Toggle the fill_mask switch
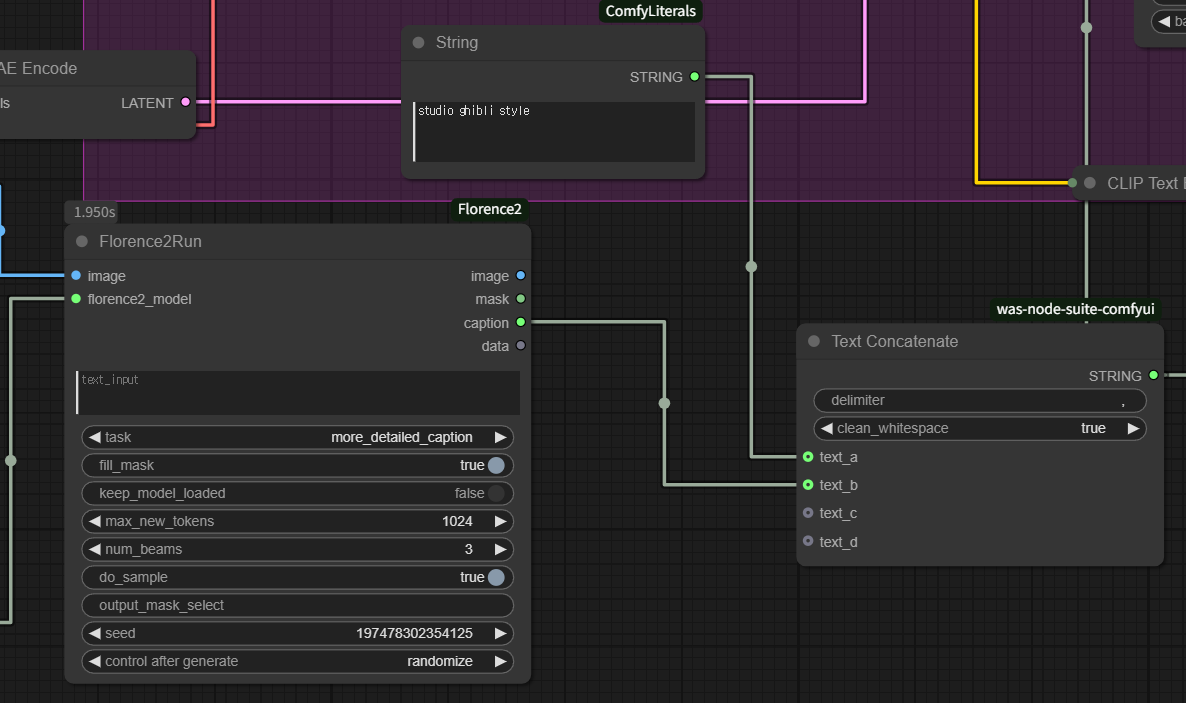The image size is (1186, 703). pos(496,465)
